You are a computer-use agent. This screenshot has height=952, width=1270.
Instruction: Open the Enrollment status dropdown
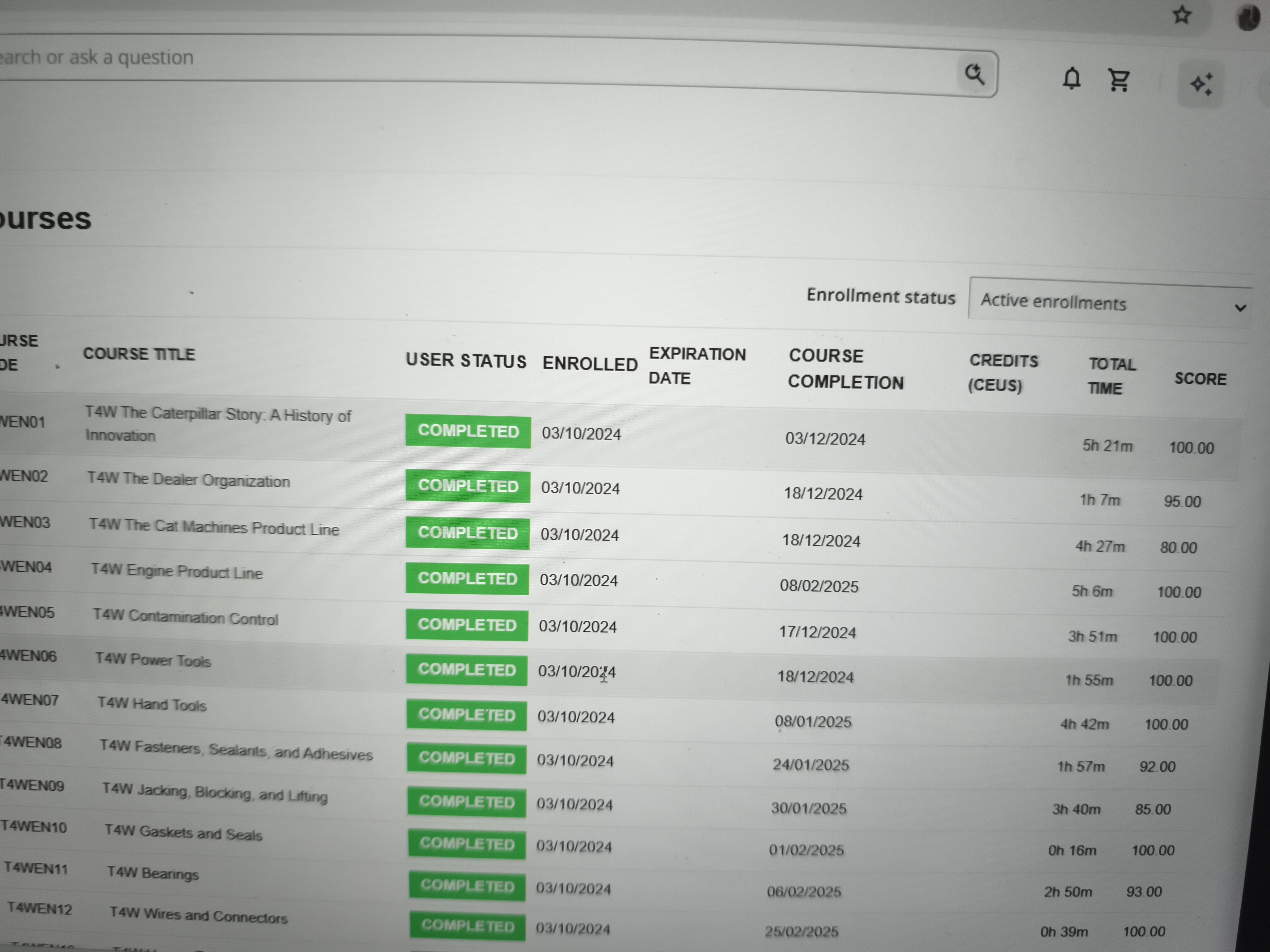(1110, 302)
